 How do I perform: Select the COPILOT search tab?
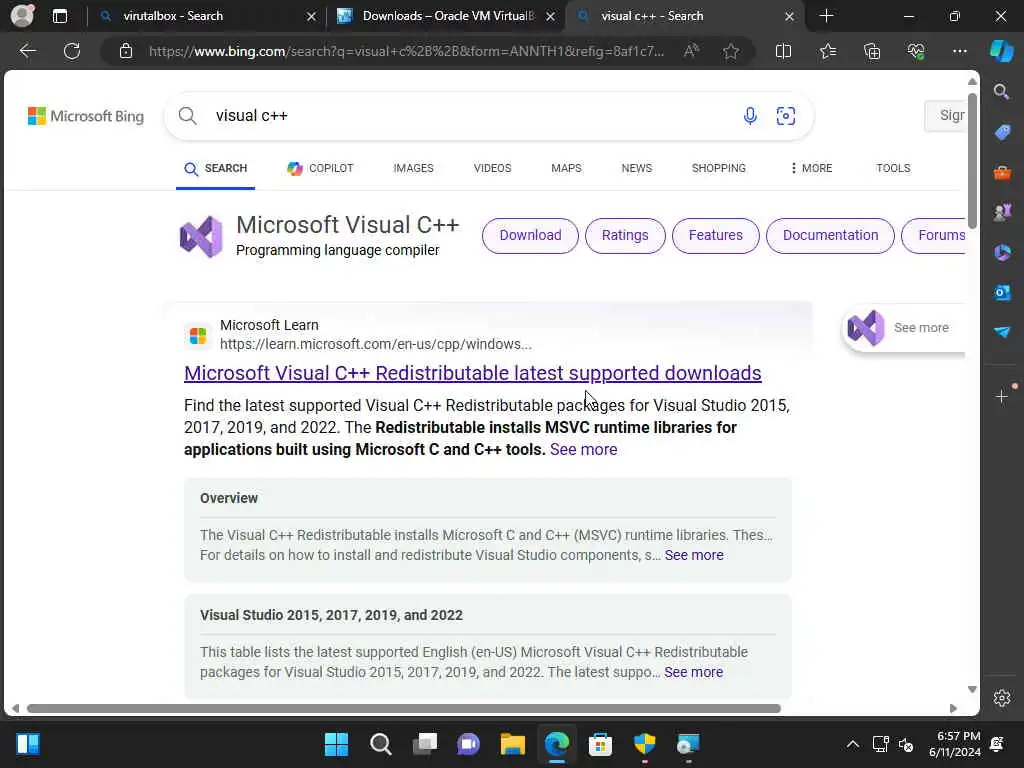[x=320, y=168]
